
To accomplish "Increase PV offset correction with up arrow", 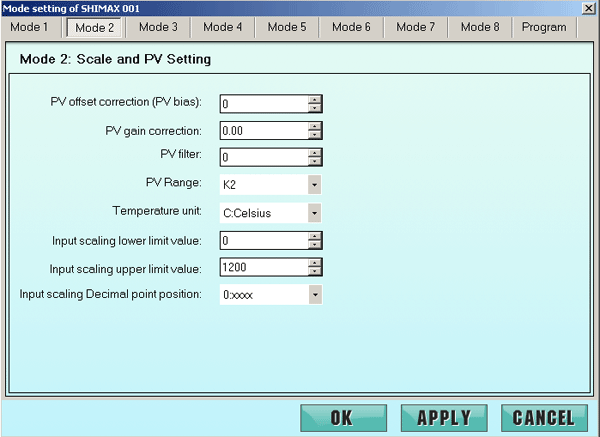I will (315, 98).
